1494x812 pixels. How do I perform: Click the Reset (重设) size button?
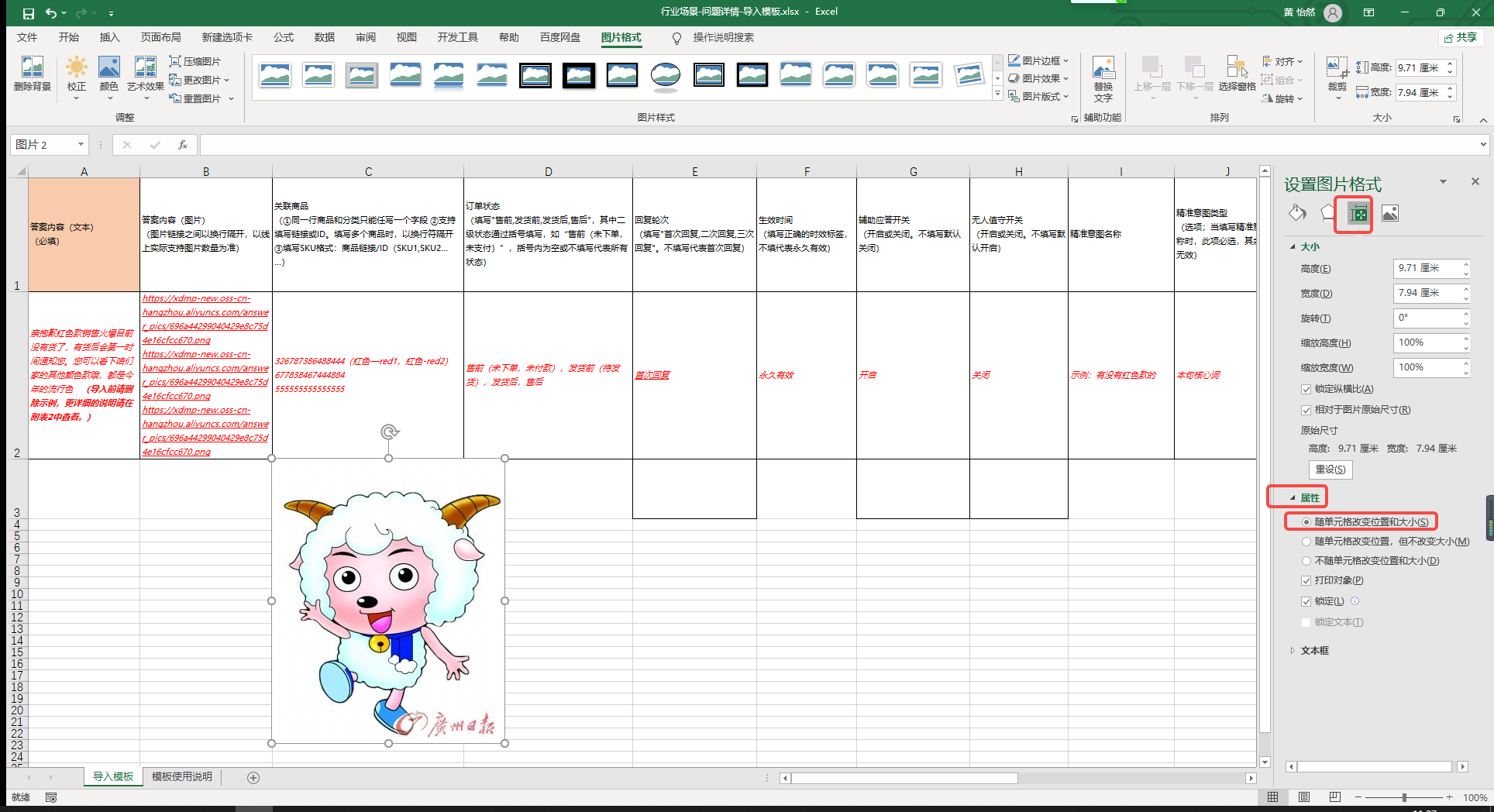click(1330, 470)
